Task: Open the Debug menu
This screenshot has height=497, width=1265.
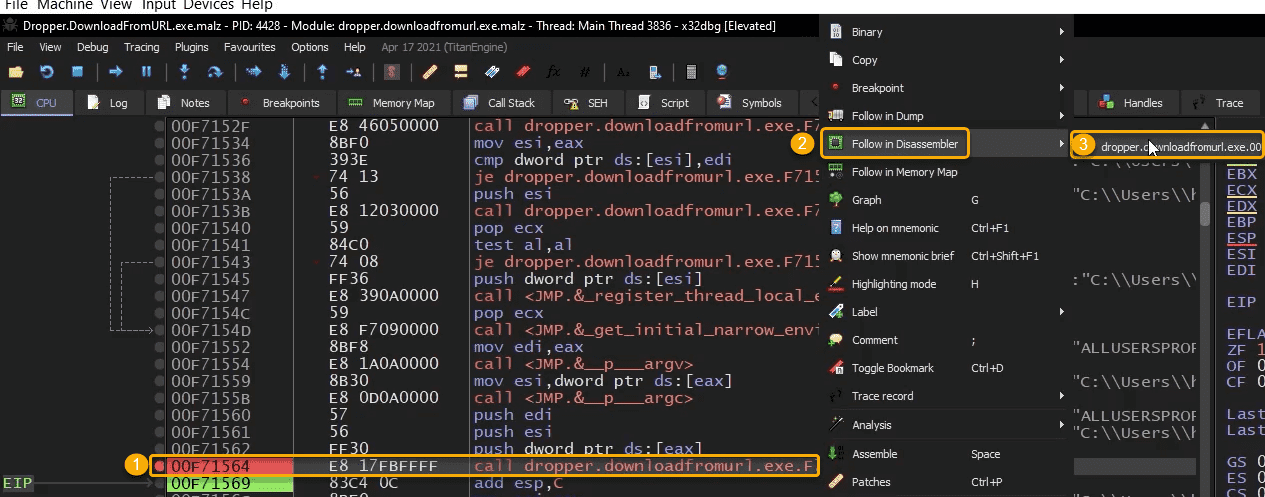Action: (93, 47)
